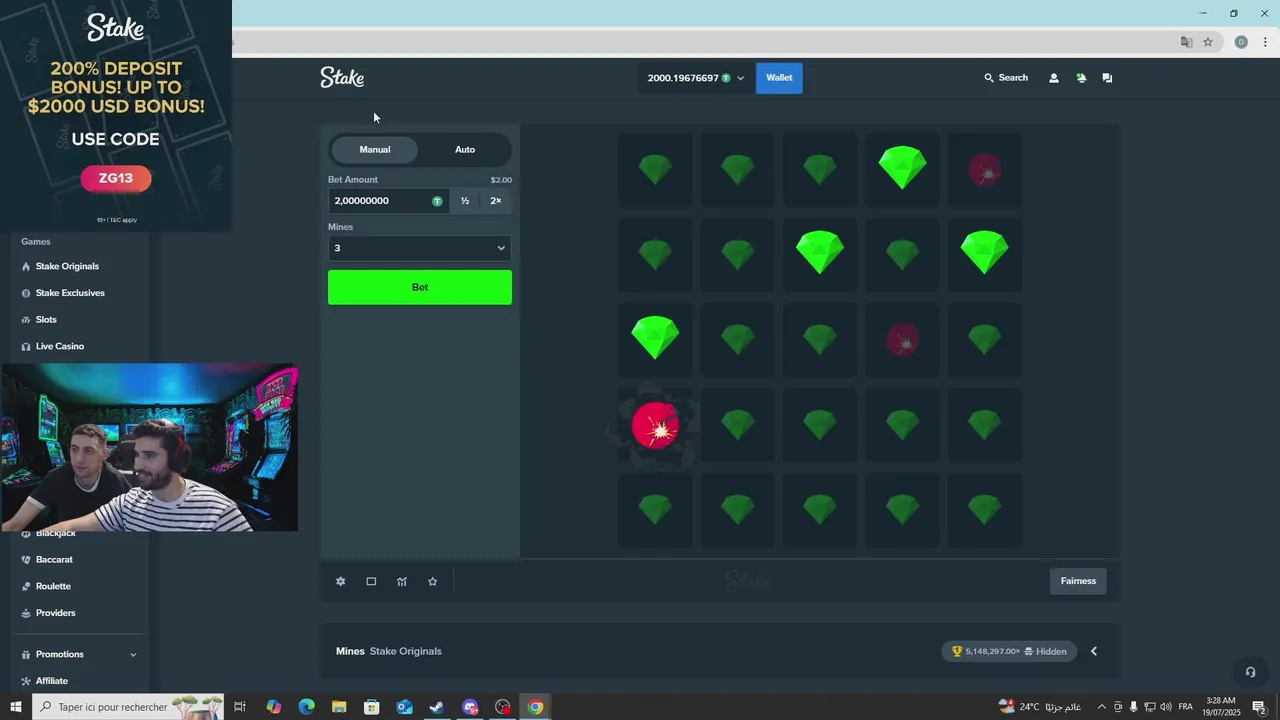Open the game settings gear icon
The width and height of the screenshot is (1280, 720).
pos(340,581)
